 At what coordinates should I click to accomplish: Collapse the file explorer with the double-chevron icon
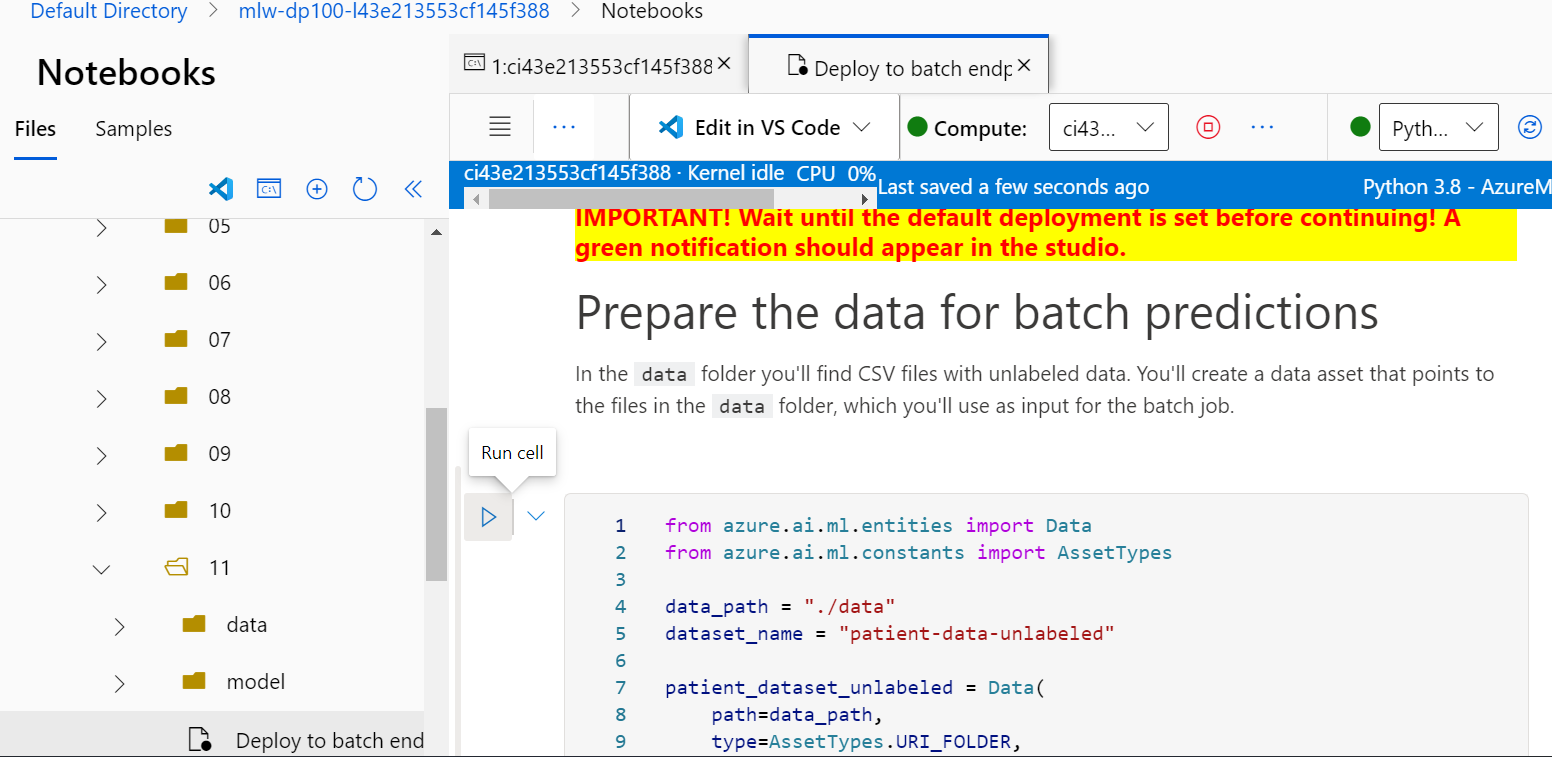click(x=413, y=189)
